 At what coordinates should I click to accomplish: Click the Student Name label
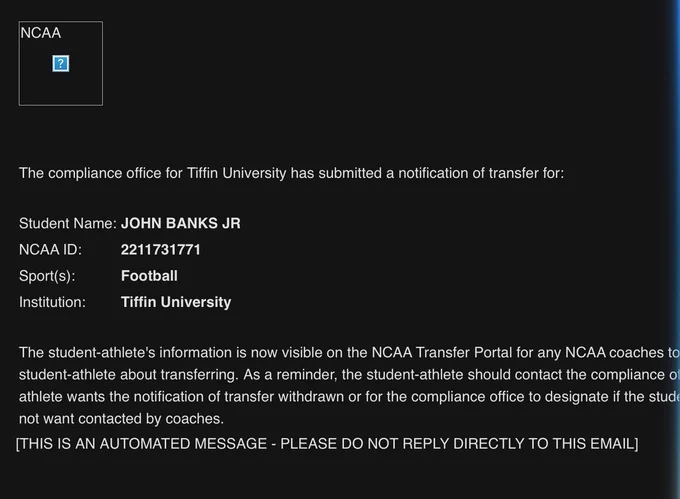coord(68,223)
